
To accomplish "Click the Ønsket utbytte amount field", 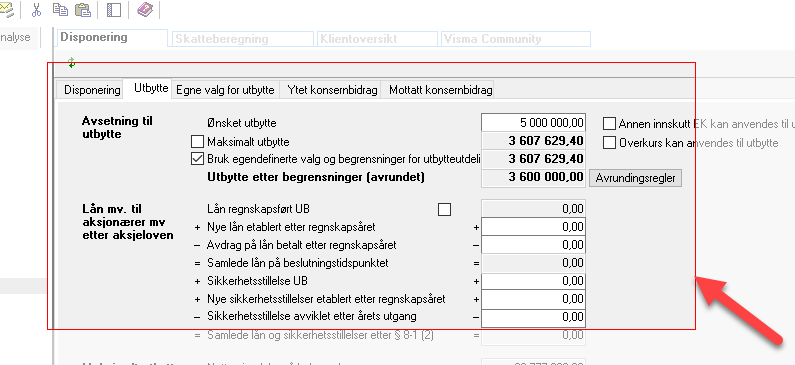I will point(533,123).
